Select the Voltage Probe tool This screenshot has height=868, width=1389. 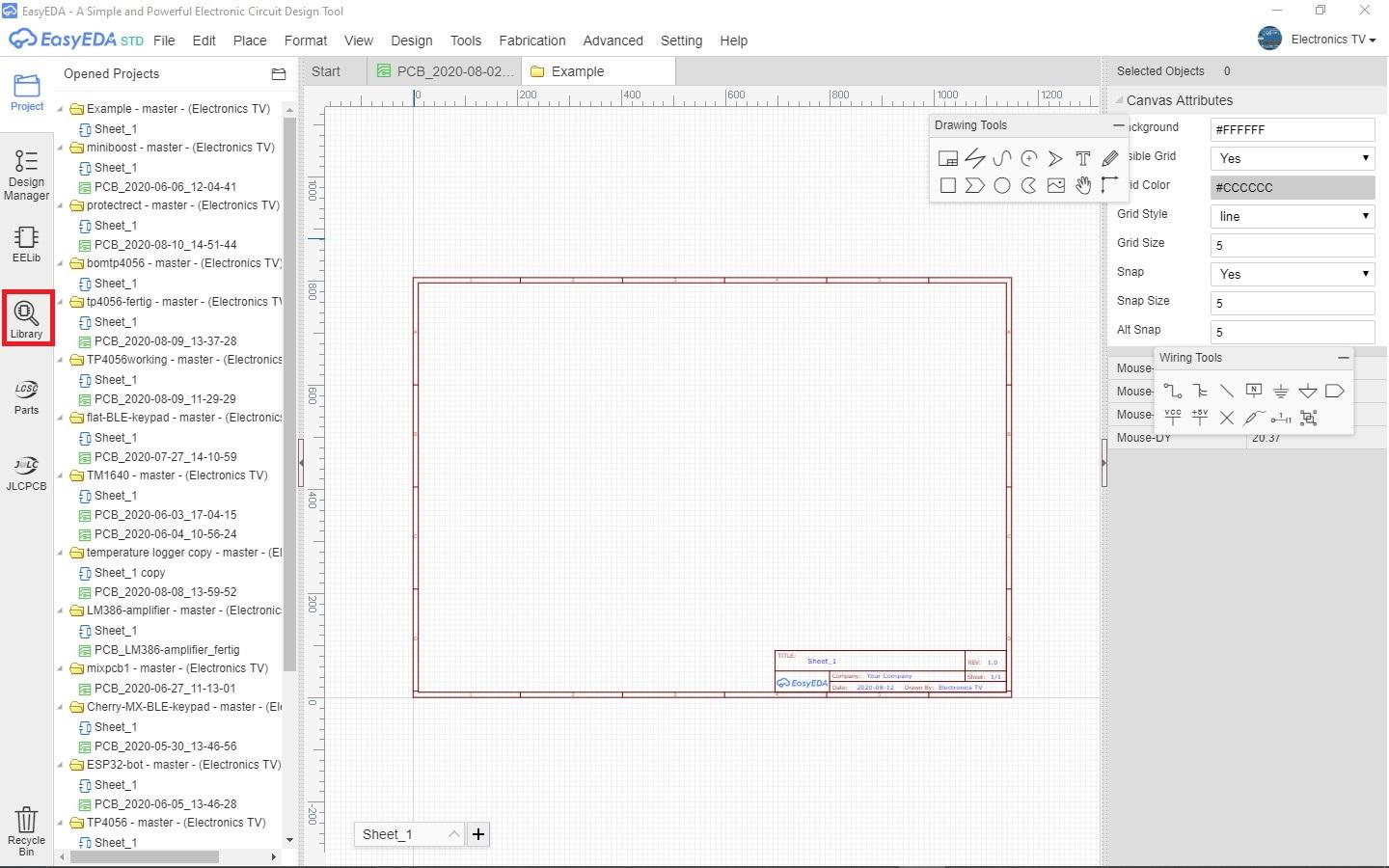pos(1254,418)
